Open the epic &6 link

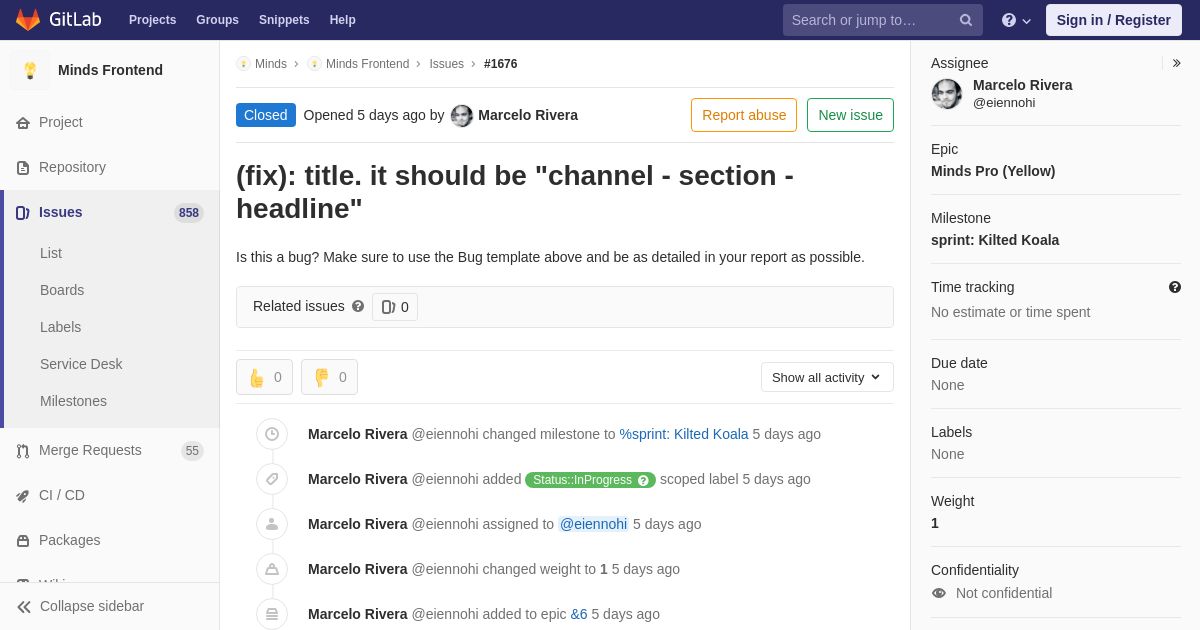click(x=579, y=614)
